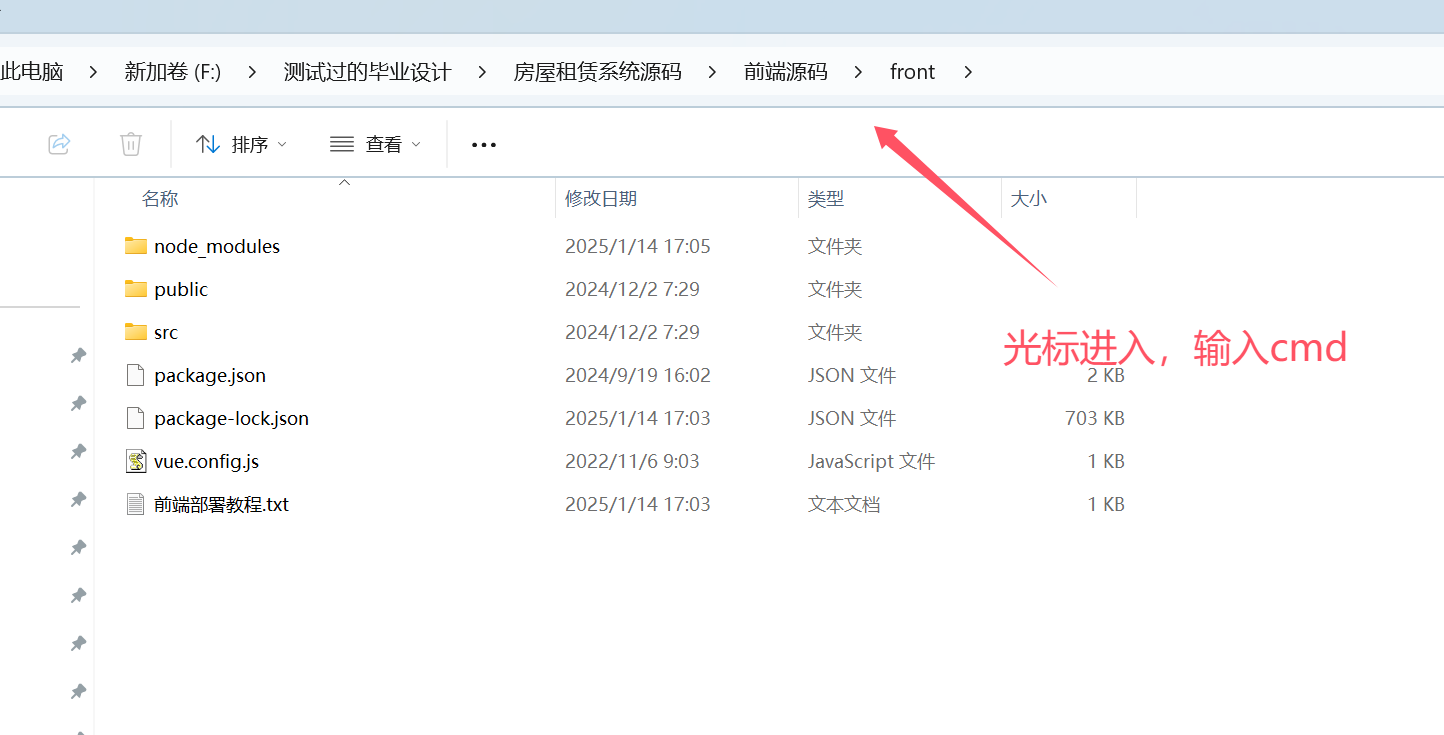Click the Delete trash icon

[130, 144]
